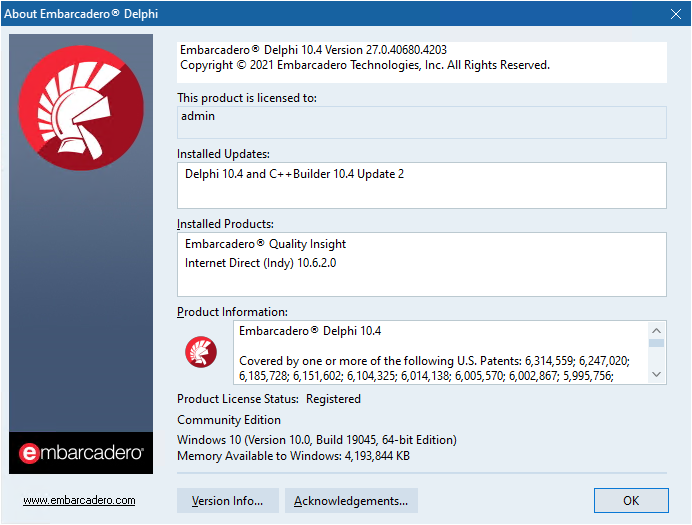Close the About Embarcadero Delphi dialog
The image size is (692, 525).
click(x=676, y=14)
